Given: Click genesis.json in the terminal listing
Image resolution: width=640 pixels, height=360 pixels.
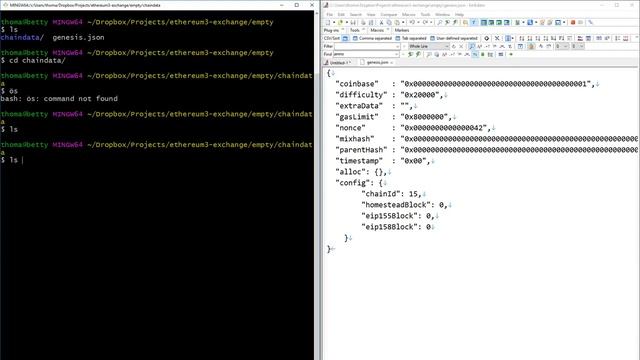Looking at the screenshot, I should tap(78, 38).
